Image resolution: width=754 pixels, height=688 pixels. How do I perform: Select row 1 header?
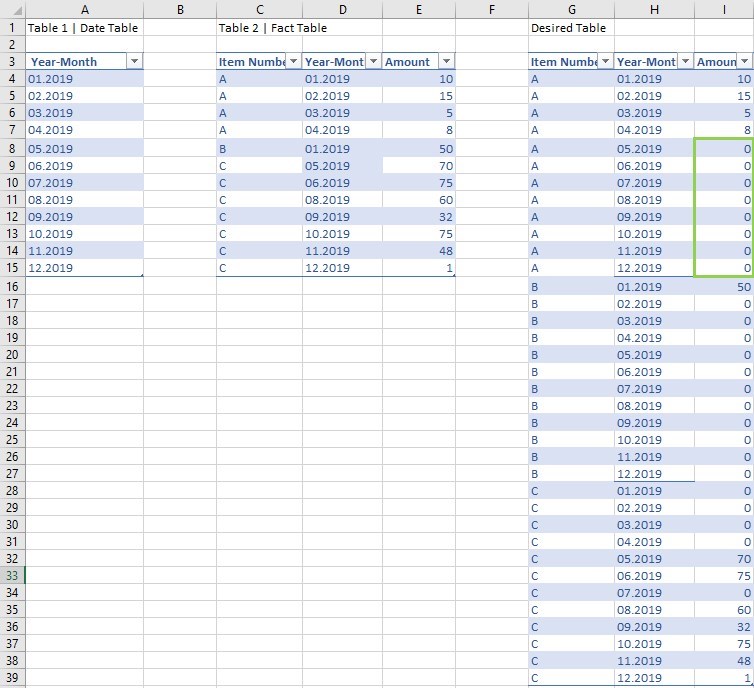13,27
